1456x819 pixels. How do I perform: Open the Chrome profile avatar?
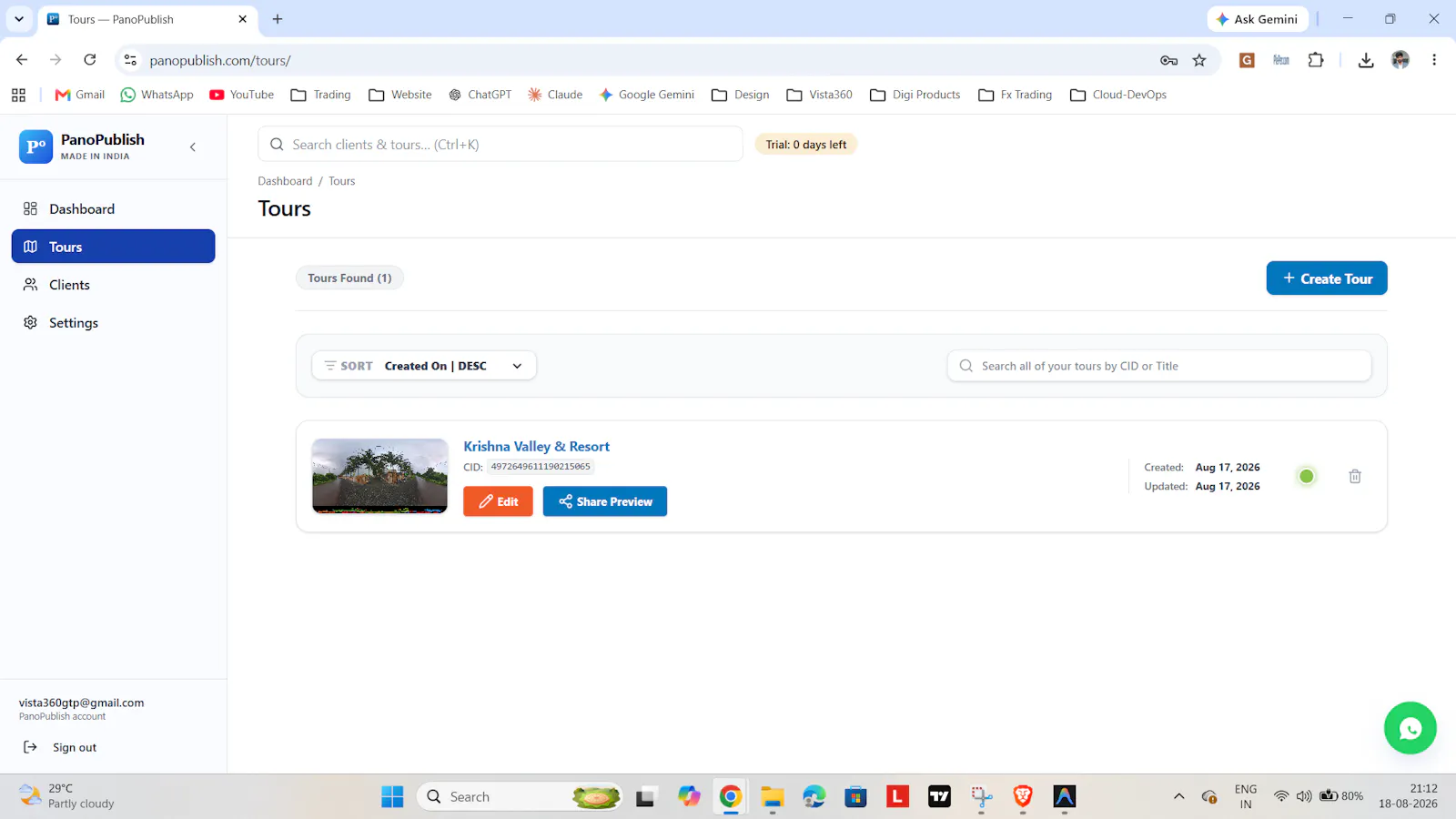tap(1400, 60)
